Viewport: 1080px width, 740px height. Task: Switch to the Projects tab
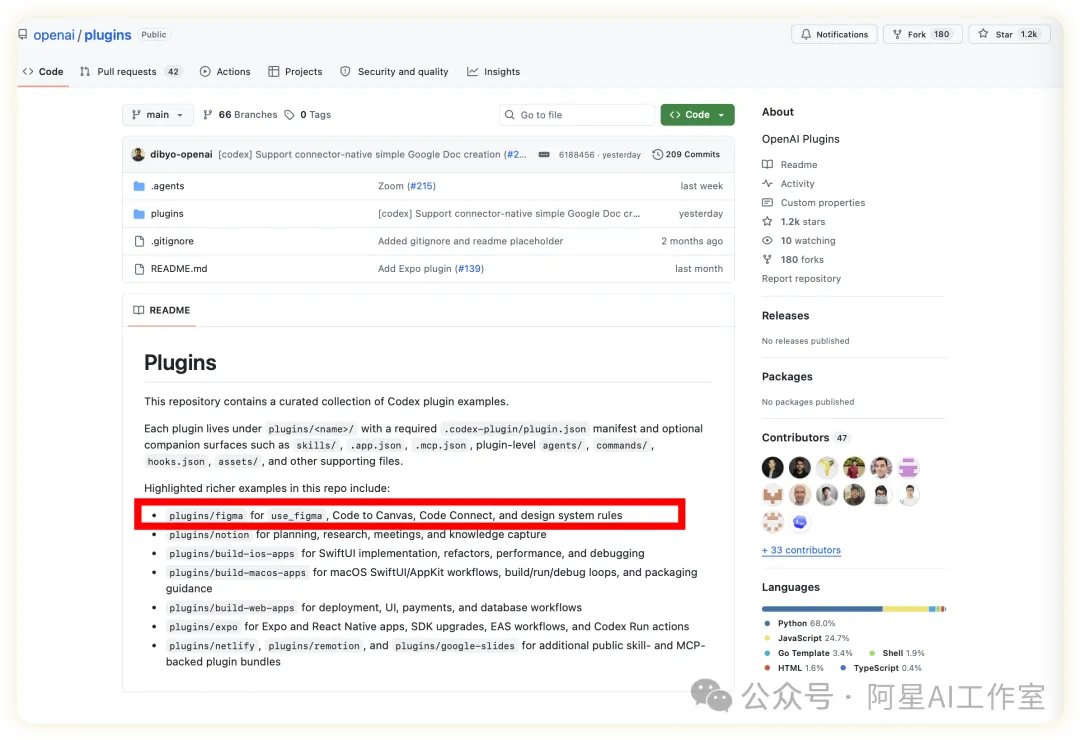coord(295,72)
